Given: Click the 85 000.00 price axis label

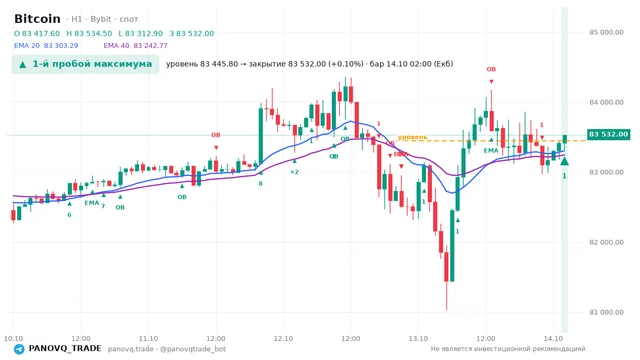Looking at the screenshot, I should point(606,32).
